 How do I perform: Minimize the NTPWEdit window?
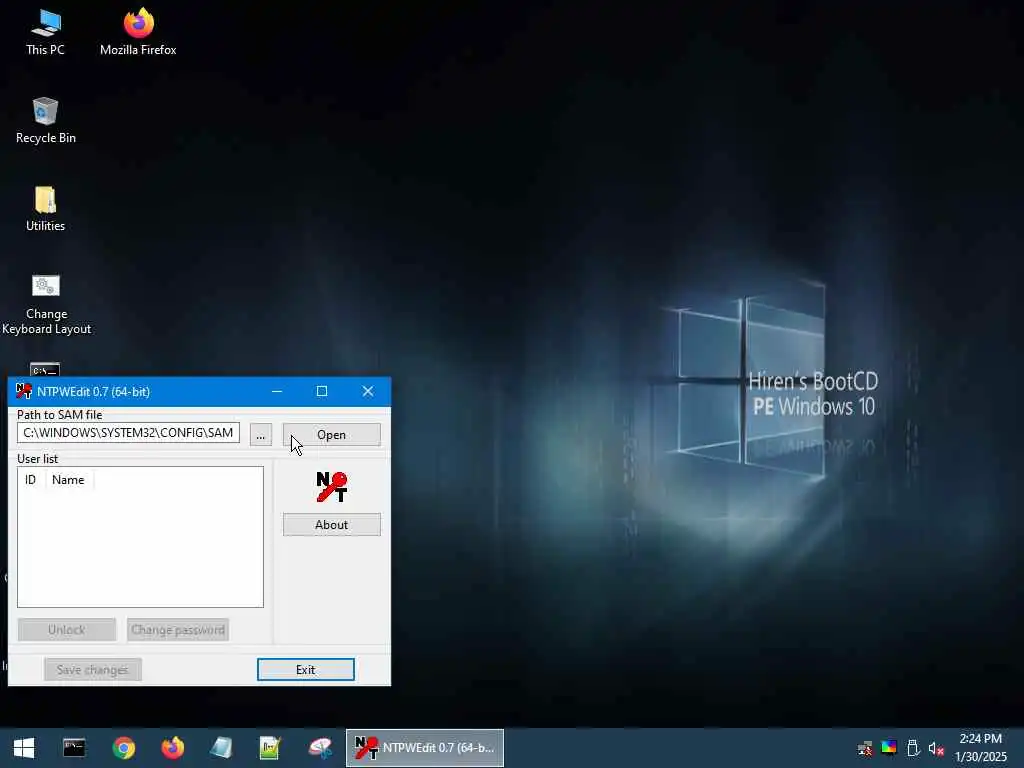(277, 391)
